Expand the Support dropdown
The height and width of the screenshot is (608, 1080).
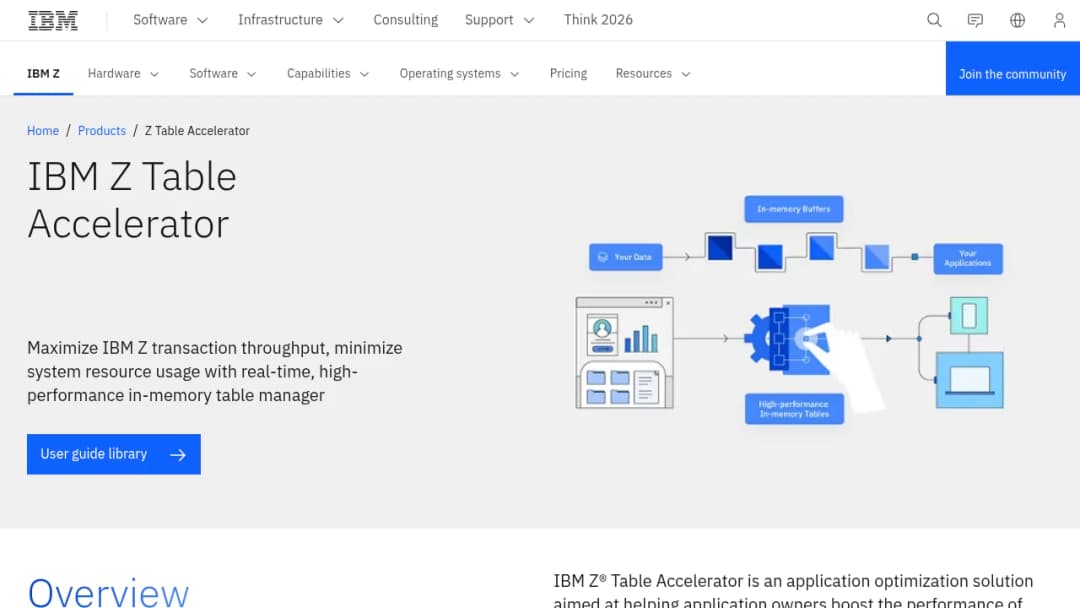499,20
